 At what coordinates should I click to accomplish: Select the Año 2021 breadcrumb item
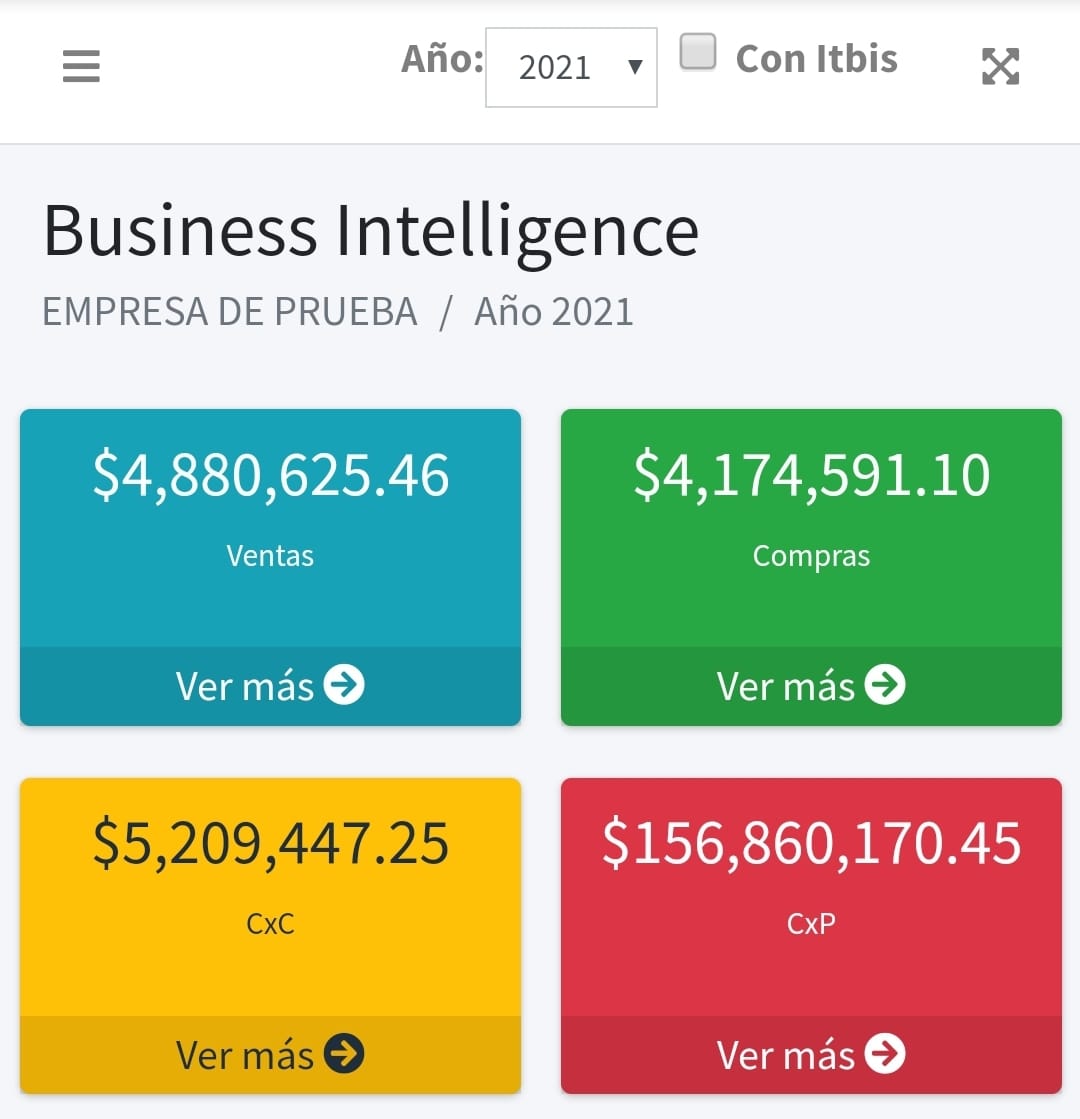click(x=554, y=311)
